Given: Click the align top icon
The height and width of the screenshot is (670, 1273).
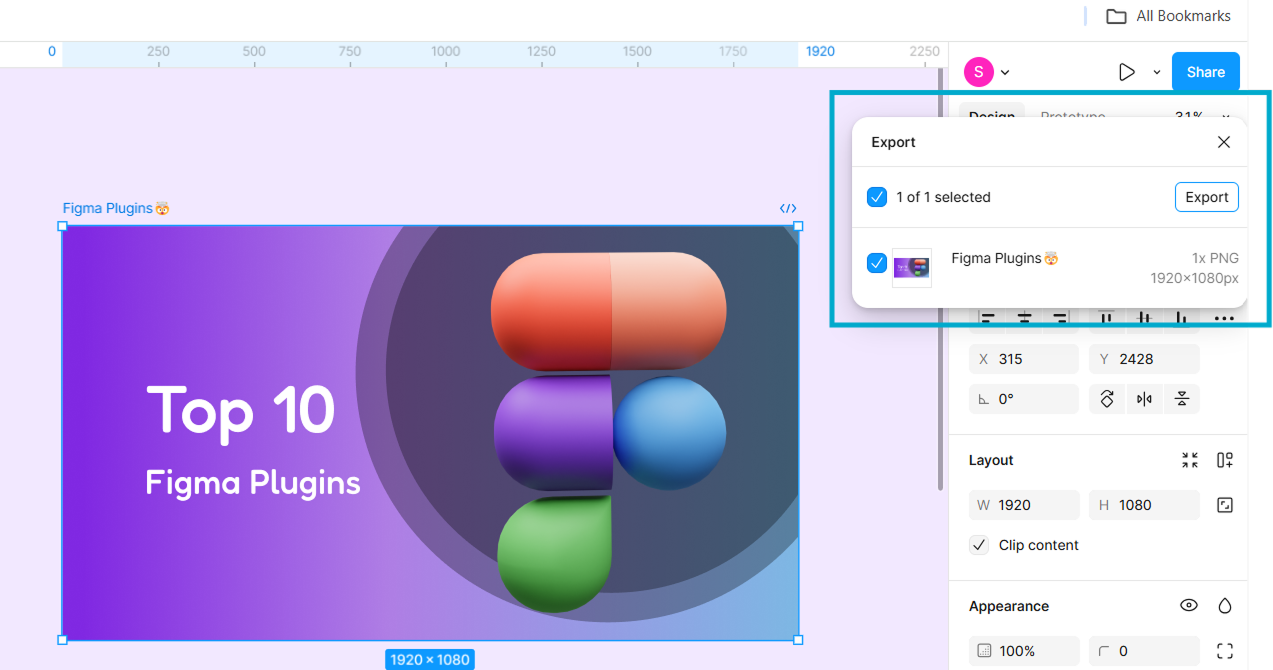Looking at the screenshot, I should pyautogui.click(x=1107, y=318).
